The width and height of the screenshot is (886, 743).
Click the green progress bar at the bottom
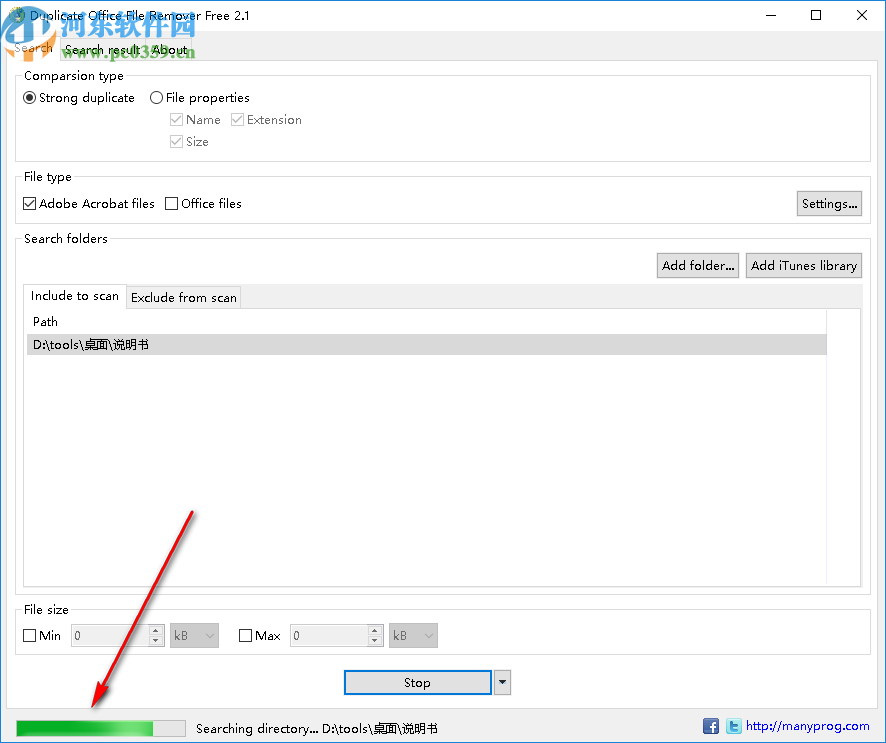[100, 727]
